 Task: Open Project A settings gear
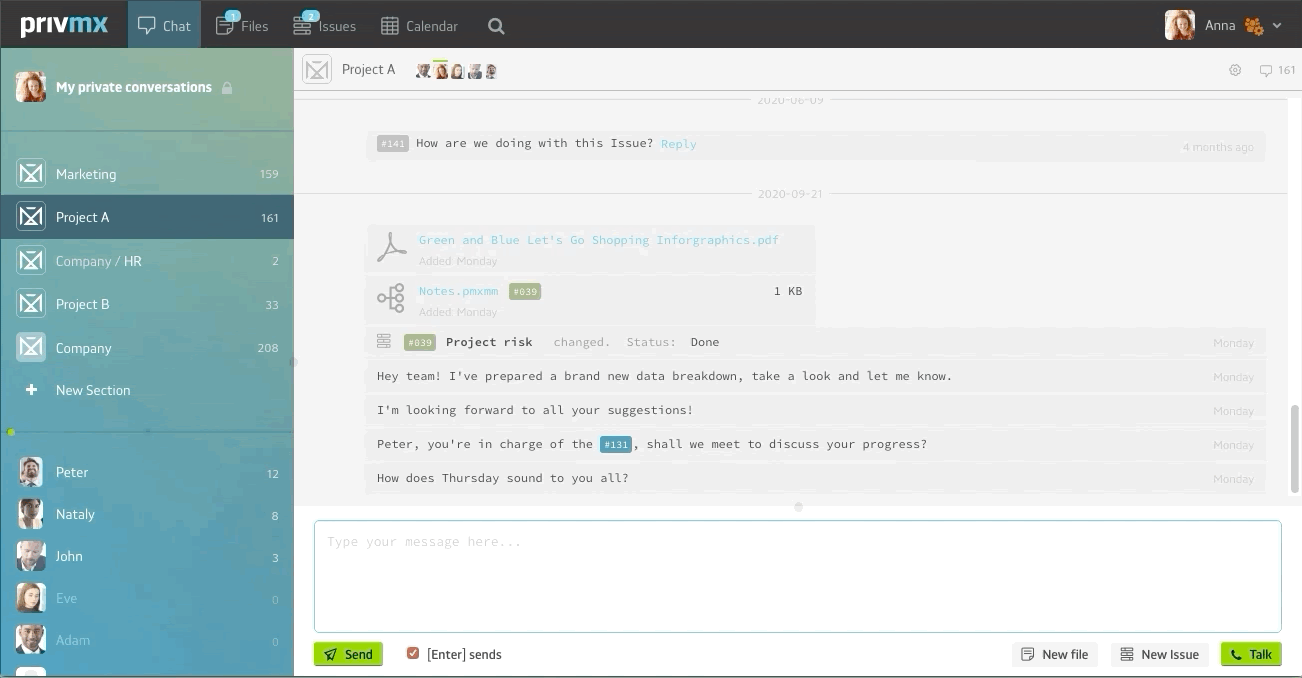pos(1235,70)
